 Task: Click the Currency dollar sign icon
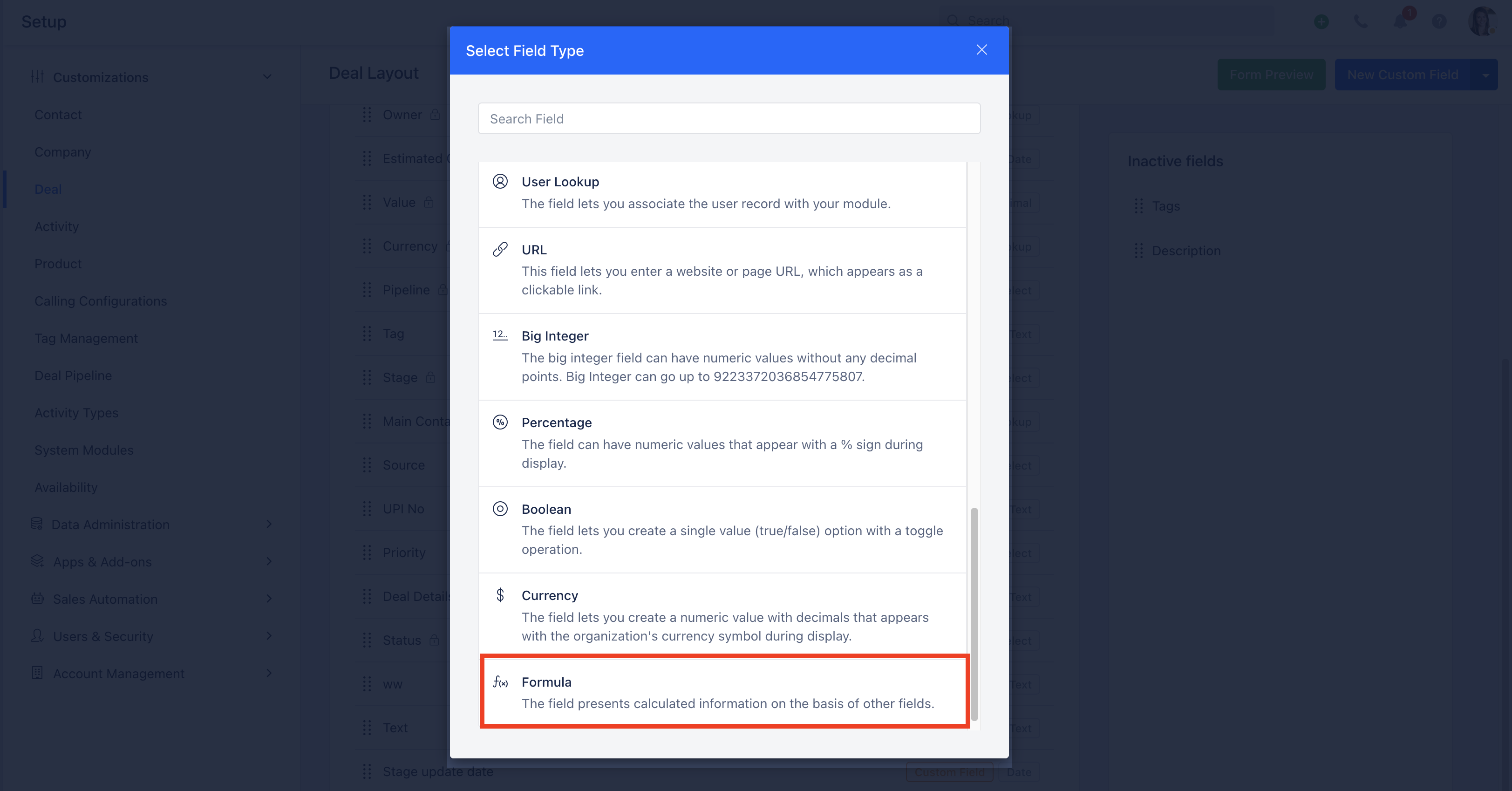pyautogui.click(x=500, y=595)
